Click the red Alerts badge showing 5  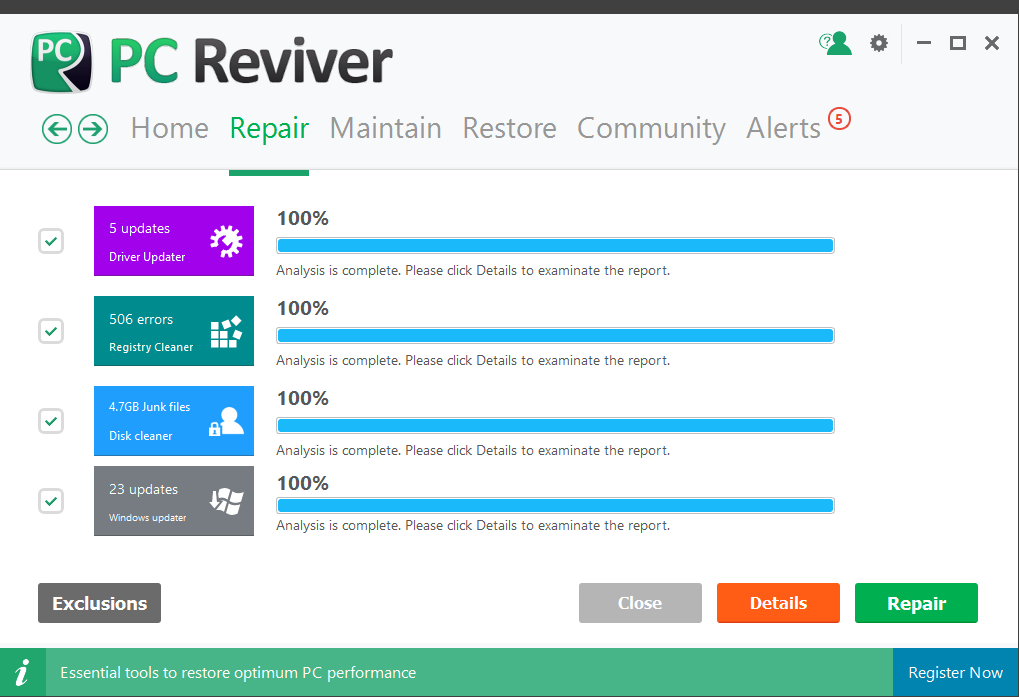[x=839, y=119]
